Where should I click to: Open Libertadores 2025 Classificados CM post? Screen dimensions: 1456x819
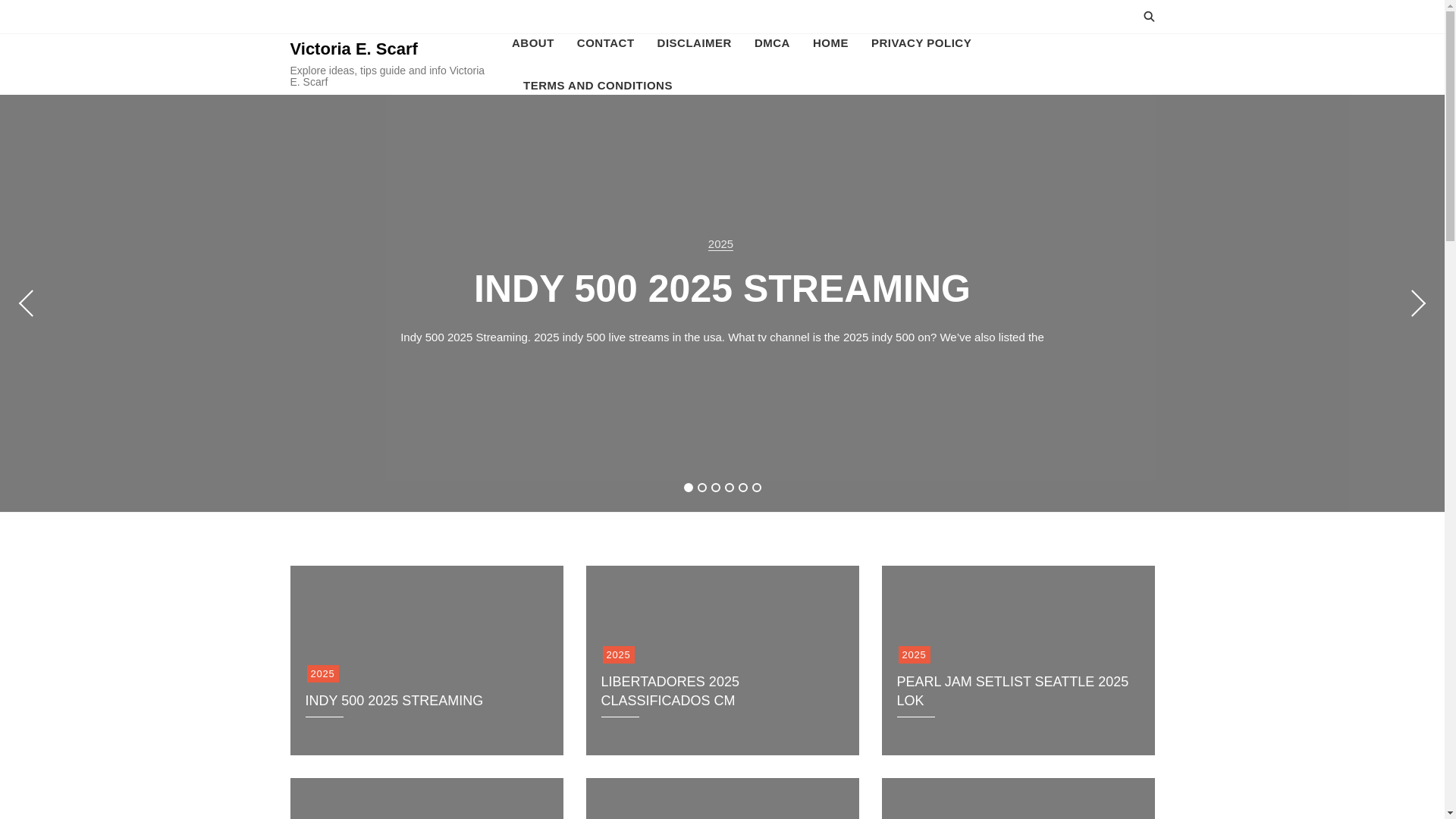670,691
